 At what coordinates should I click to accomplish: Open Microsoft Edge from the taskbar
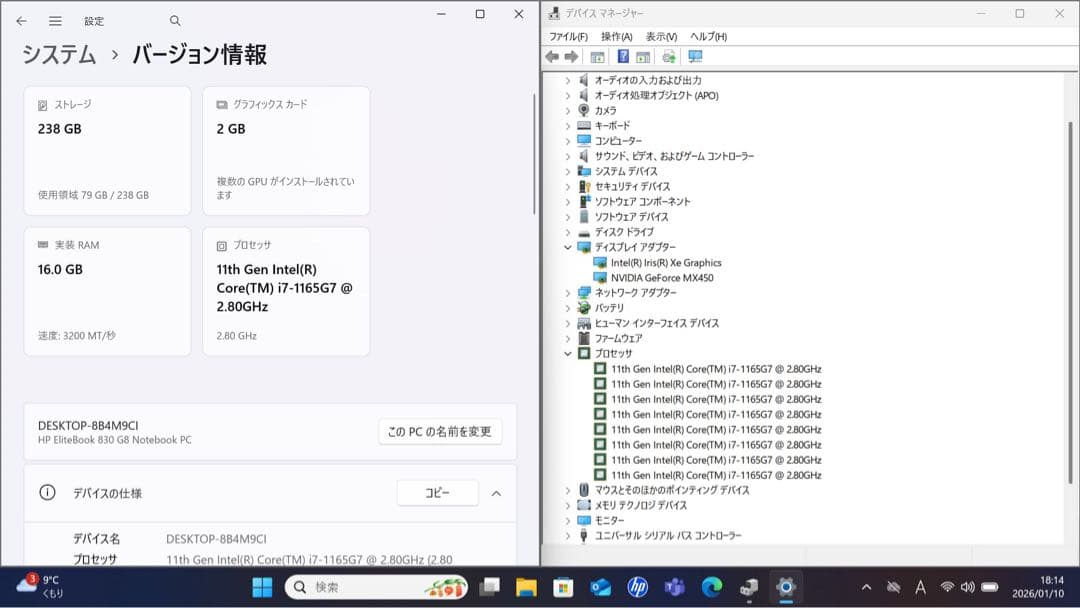point(711,587)
